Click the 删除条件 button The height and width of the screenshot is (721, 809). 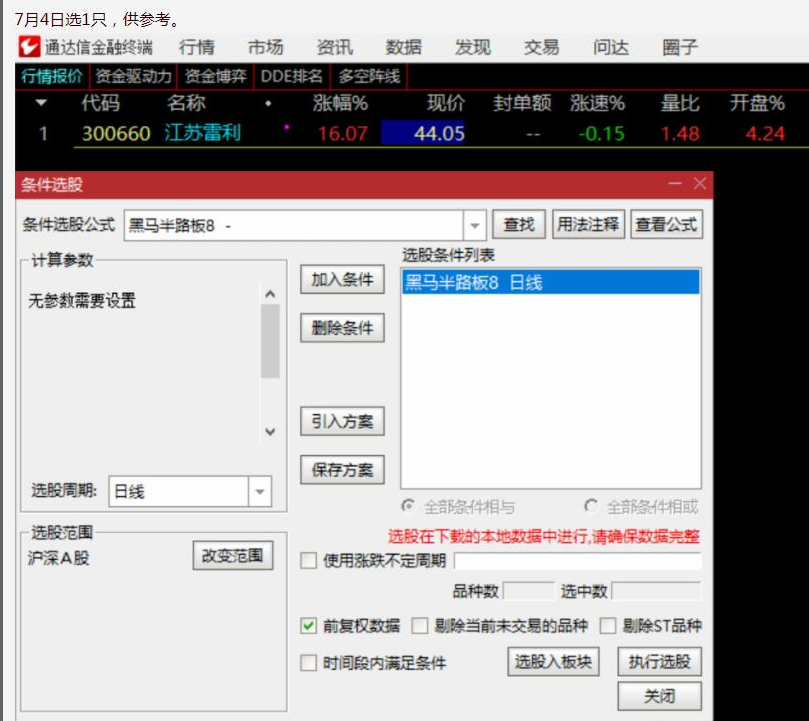coord(342,328)
